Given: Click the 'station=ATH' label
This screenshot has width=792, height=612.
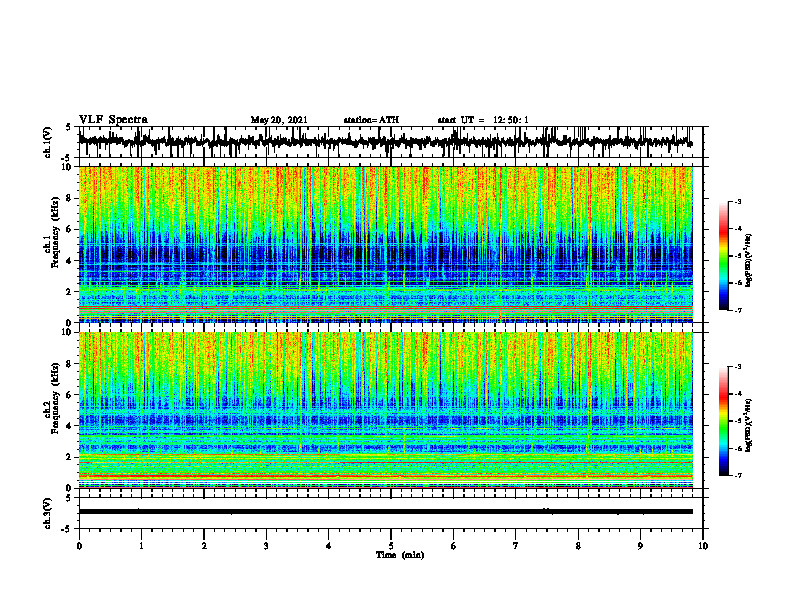Looking at the screenshot, I should tap(371, 120).
